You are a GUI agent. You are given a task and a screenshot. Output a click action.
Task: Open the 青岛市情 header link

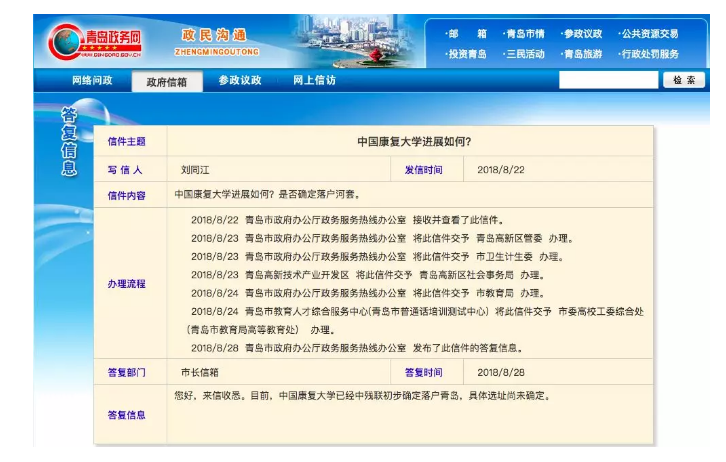[x=524, y=34]
